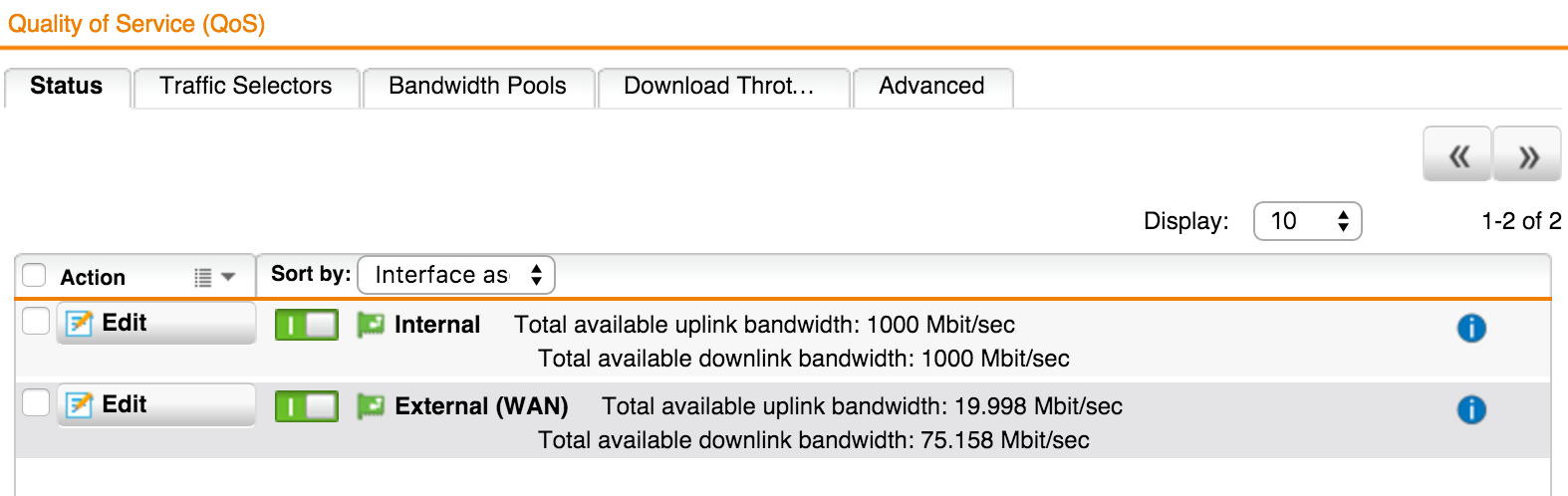Click the info icon for External (WAN)
This screenshot has height=496, width=1568.
[1471, 409]
